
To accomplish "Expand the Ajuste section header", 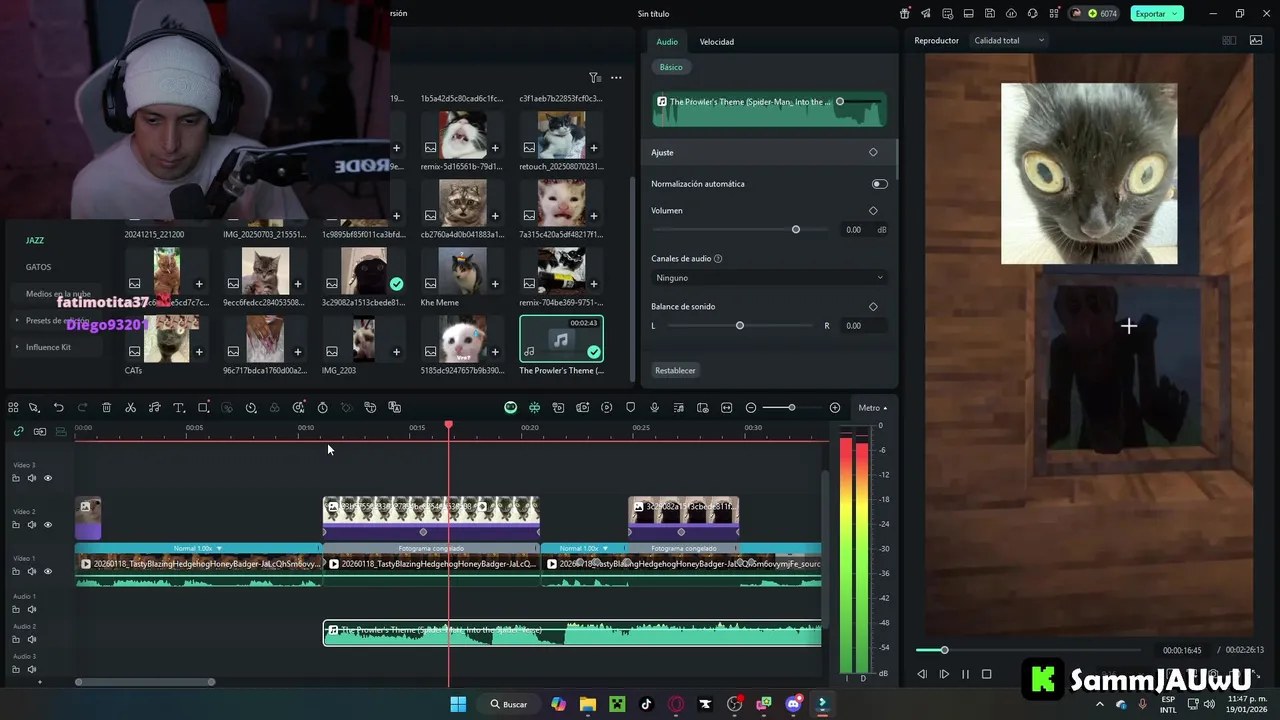I will click(768, 153).
